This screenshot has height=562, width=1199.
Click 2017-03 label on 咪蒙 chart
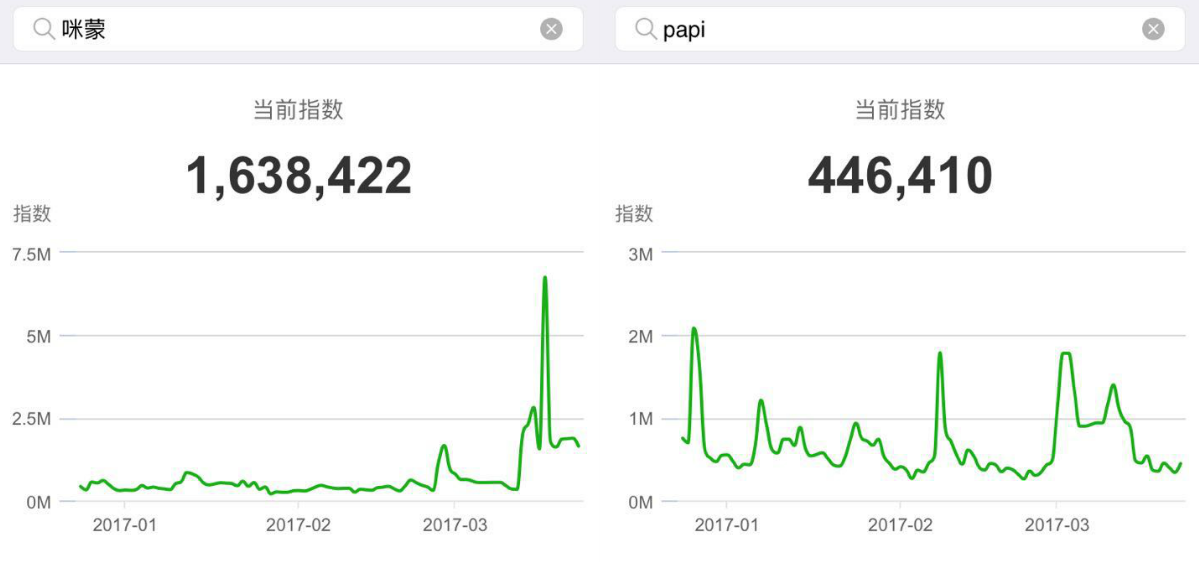(x=455, y=525)
